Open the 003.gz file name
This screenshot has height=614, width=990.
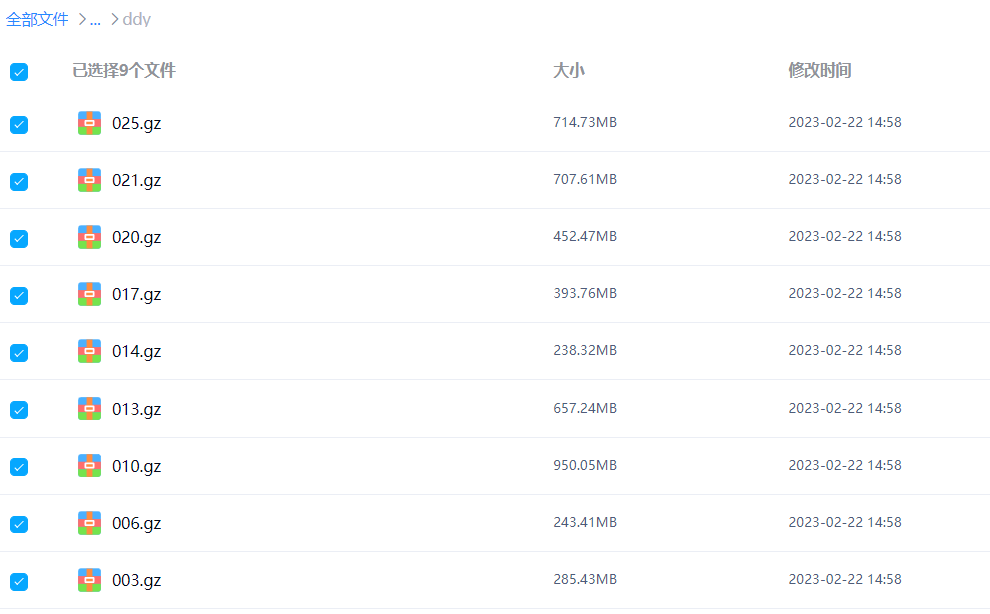tap(137, 580)
